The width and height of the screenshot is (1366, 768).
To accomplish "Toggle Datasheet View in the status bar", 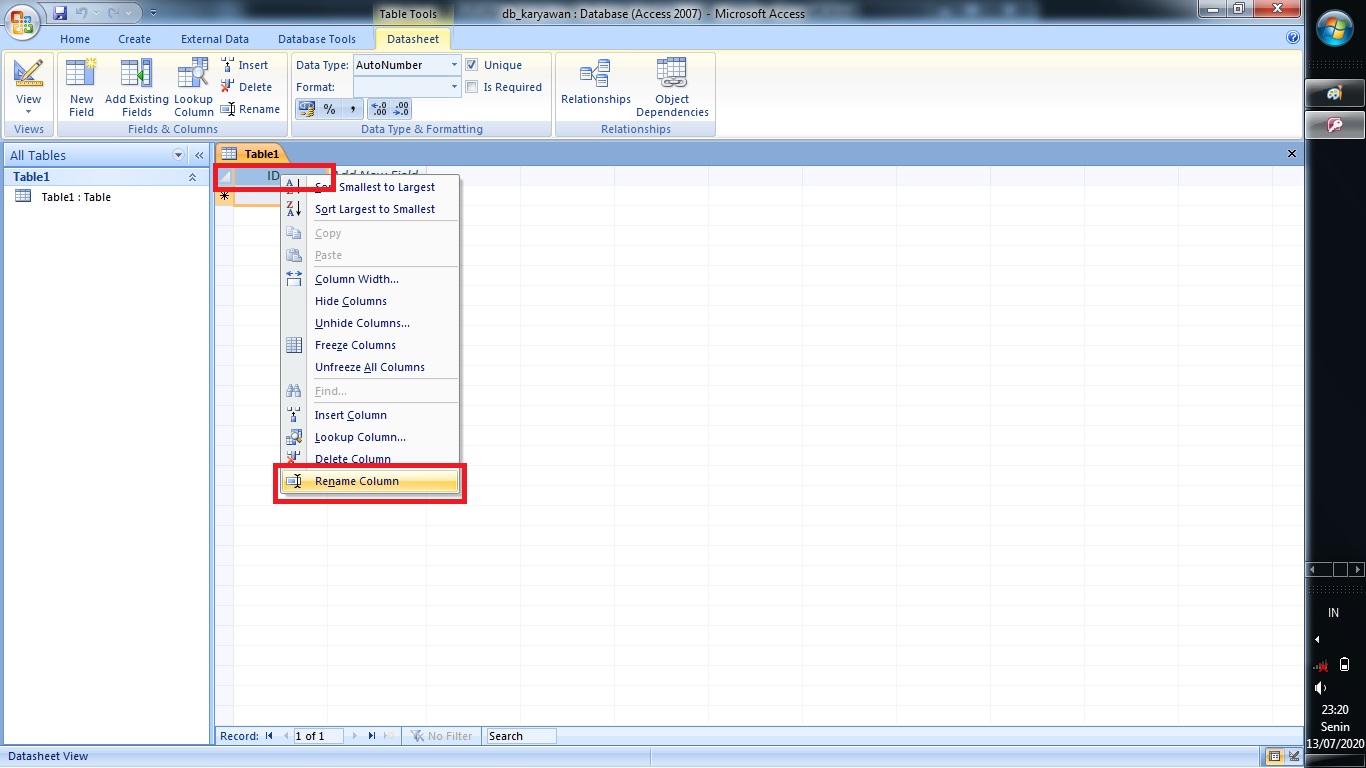I will 1276,756.
